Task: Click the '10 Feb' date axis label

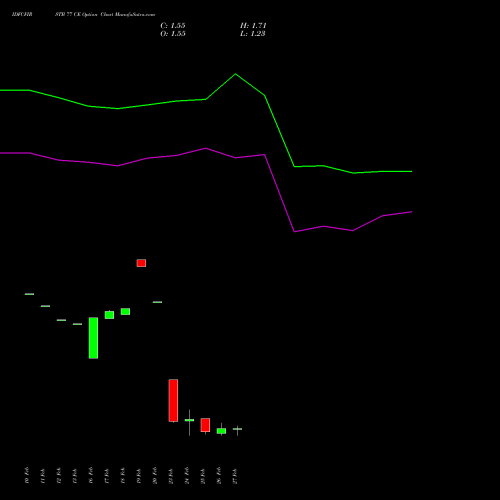Action: click(27, 476)
